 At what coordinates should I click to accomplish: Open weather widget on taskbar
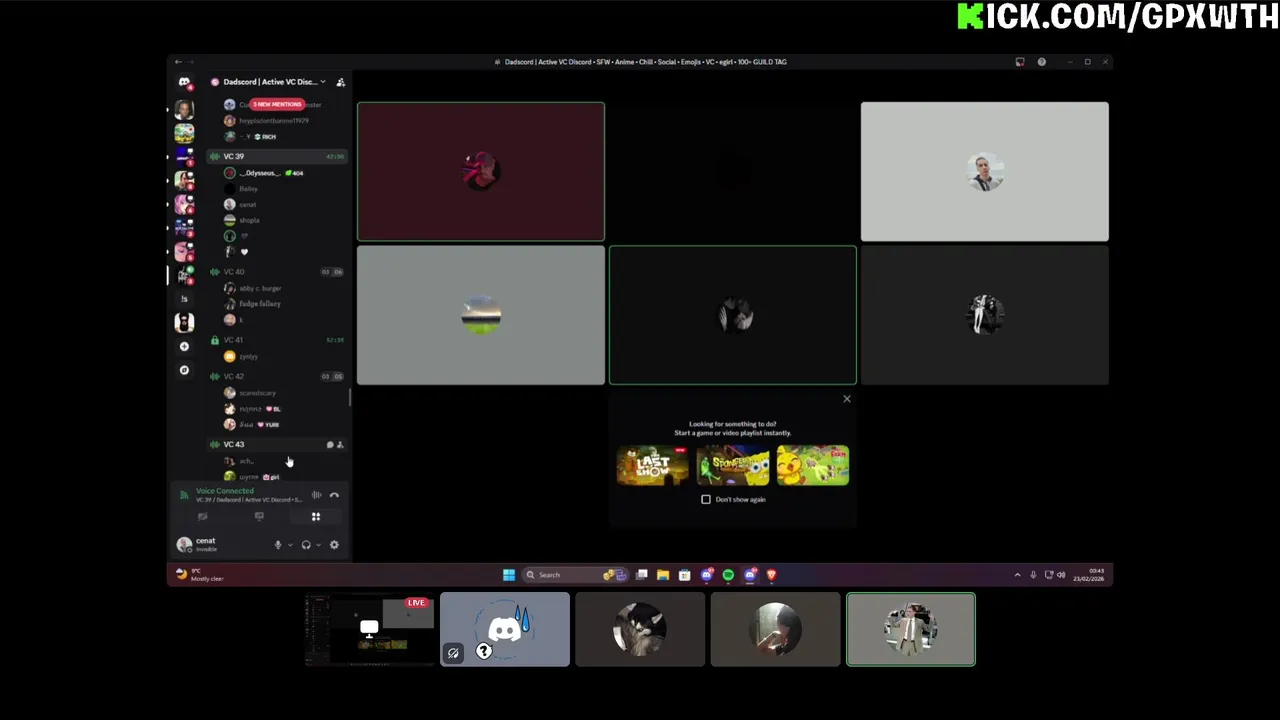click(200, 575)
